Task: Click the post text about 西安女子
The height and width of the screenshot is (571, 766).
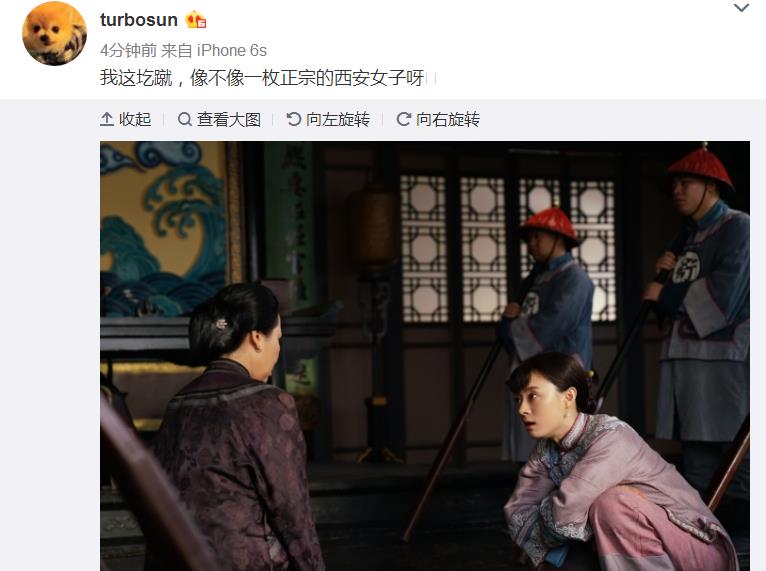Action: click(x=262, y=78)
